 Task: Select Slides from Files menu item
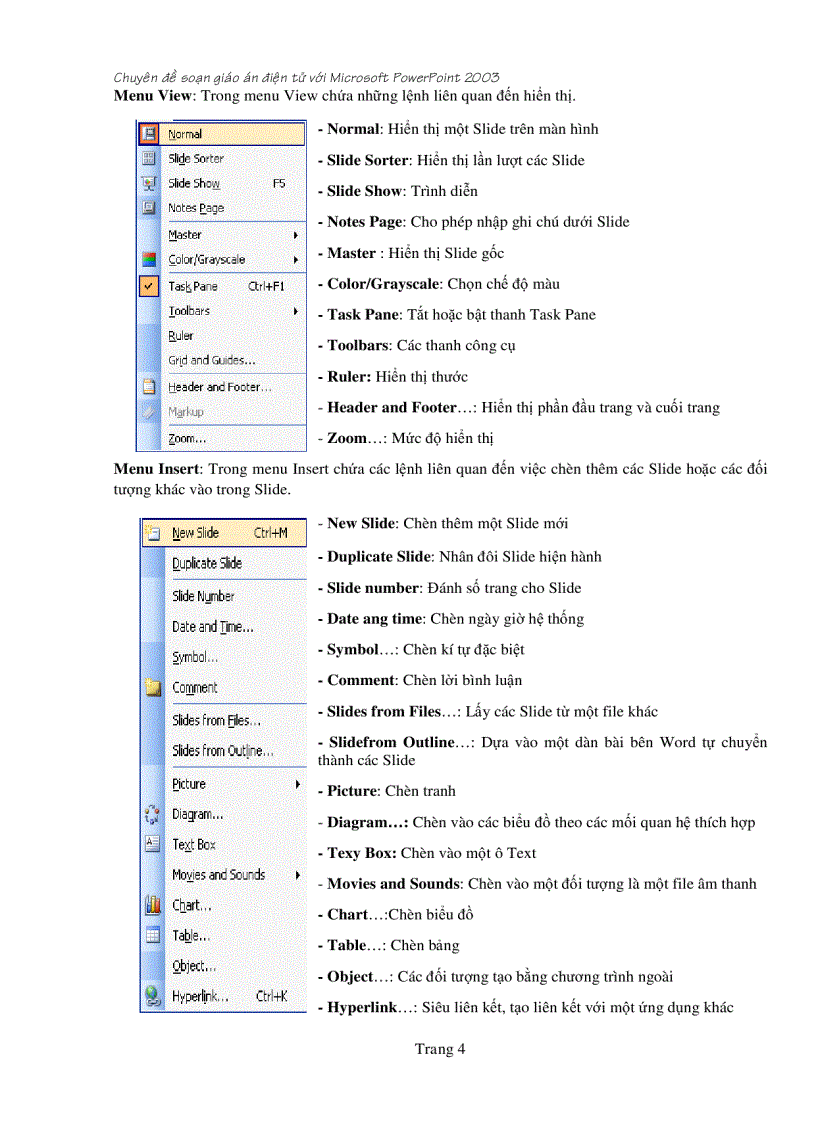click(217, 718)
